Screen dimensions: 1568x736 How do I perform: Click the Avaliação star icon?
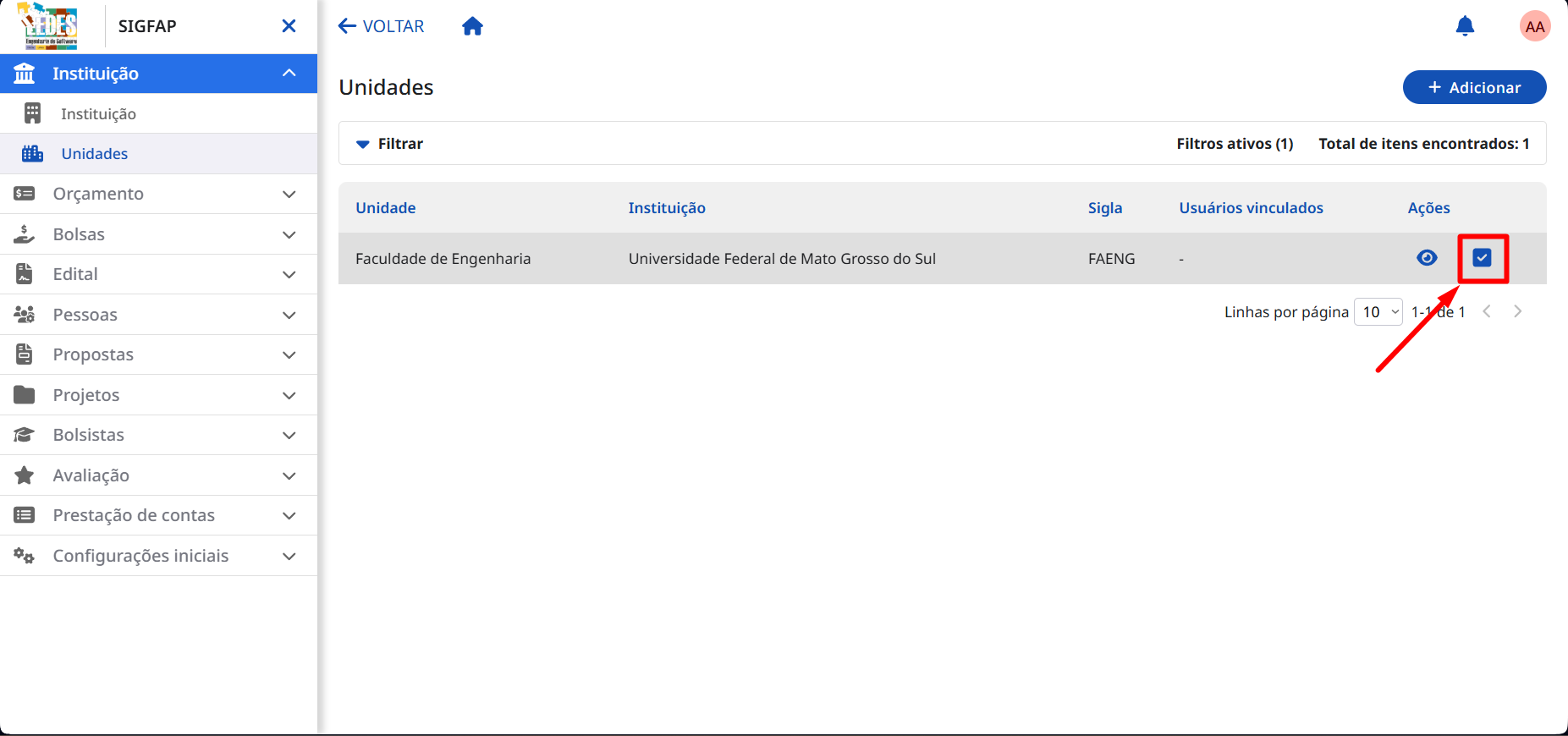coord(25,475)
